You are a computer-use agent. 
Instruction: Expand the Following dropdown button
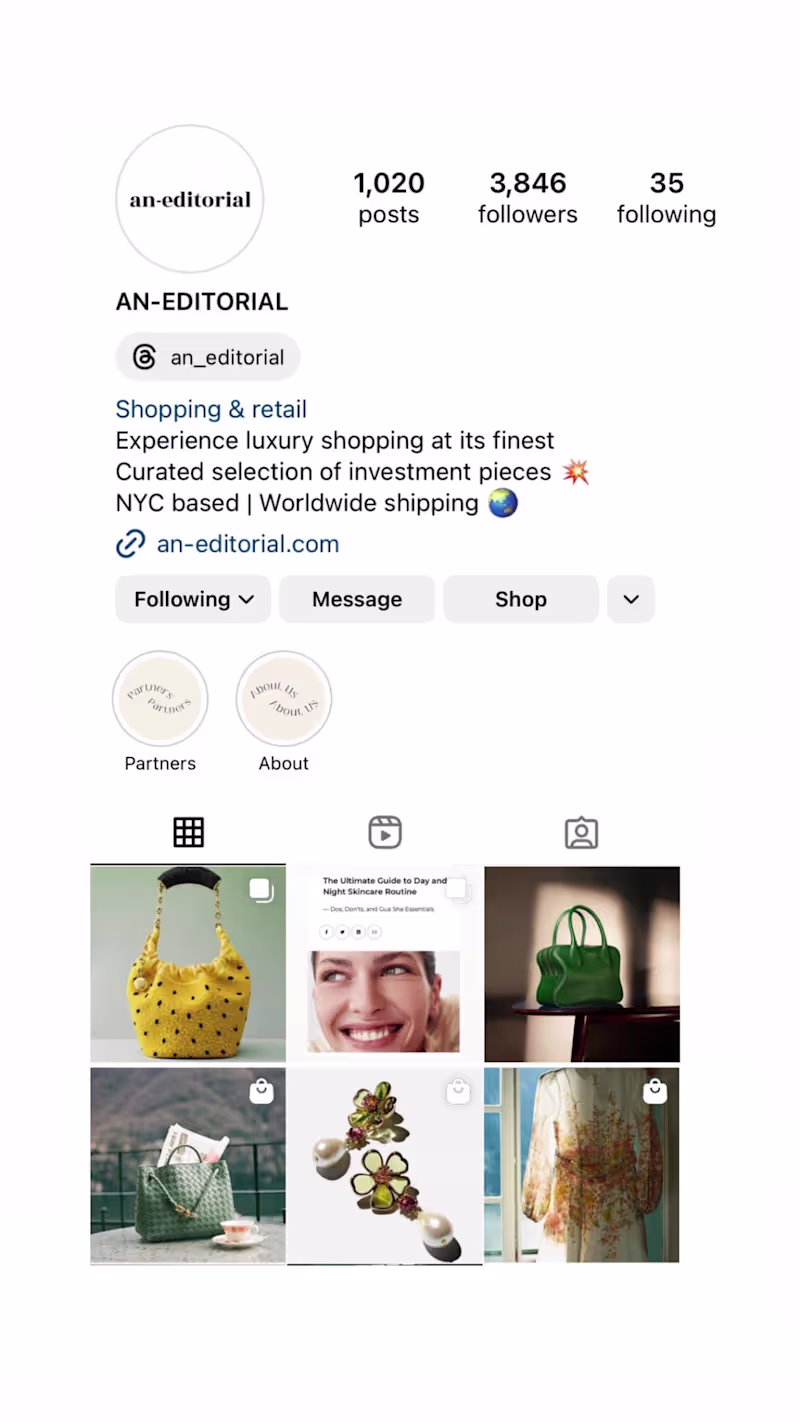coord(193,599)
